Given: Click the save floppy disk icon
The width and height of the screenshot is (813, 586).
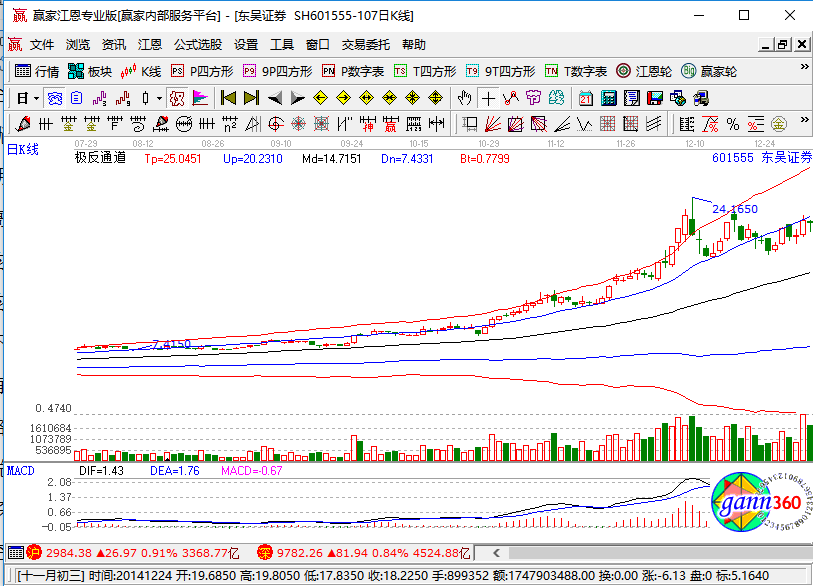Looking at the screenshot, I should [655, 98].
